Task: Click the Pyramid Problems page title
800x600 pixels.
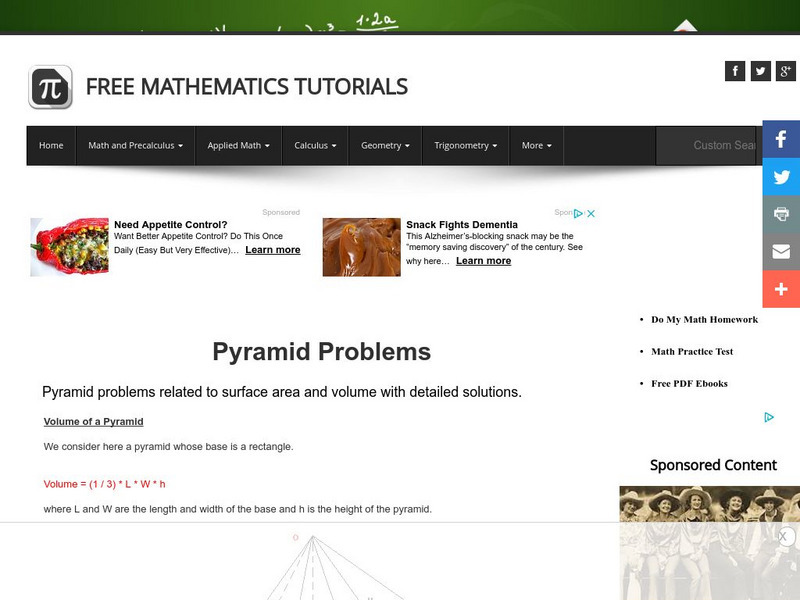Action: (321, 352)
